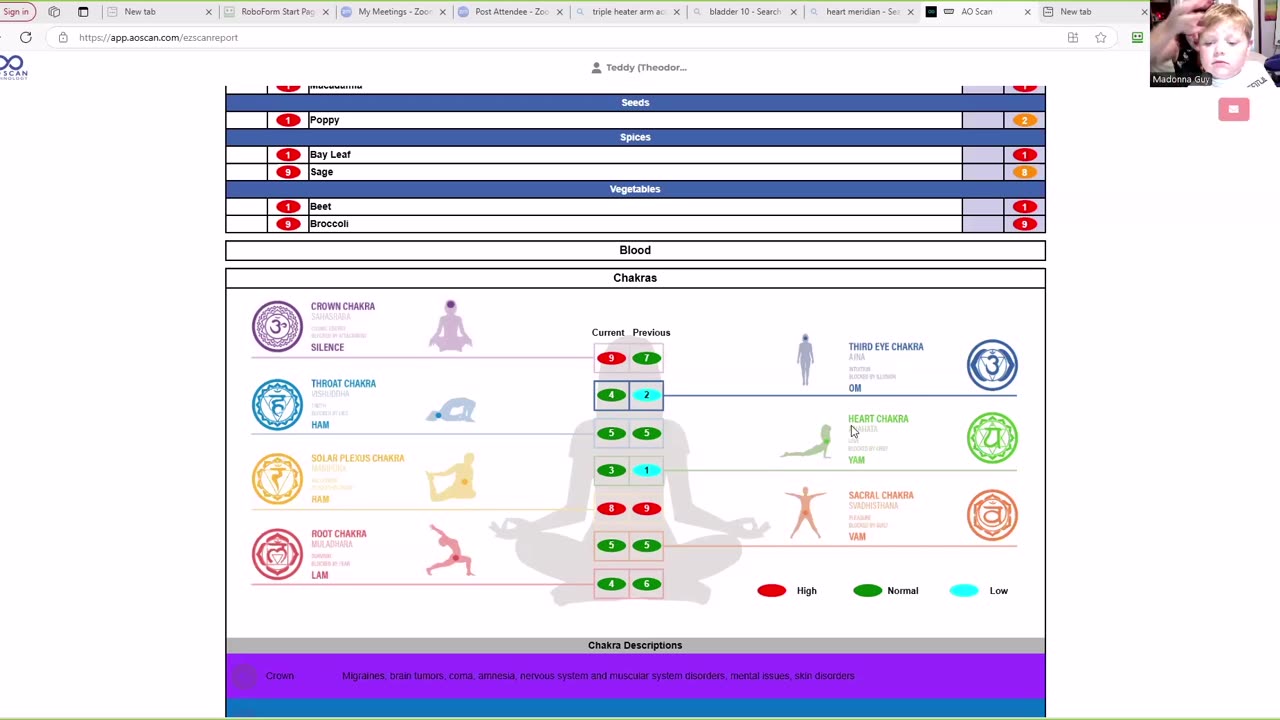Click the user profile icon next to Teddy
This screenshot has width=1280, height=720.
click(x=596, y=67)
